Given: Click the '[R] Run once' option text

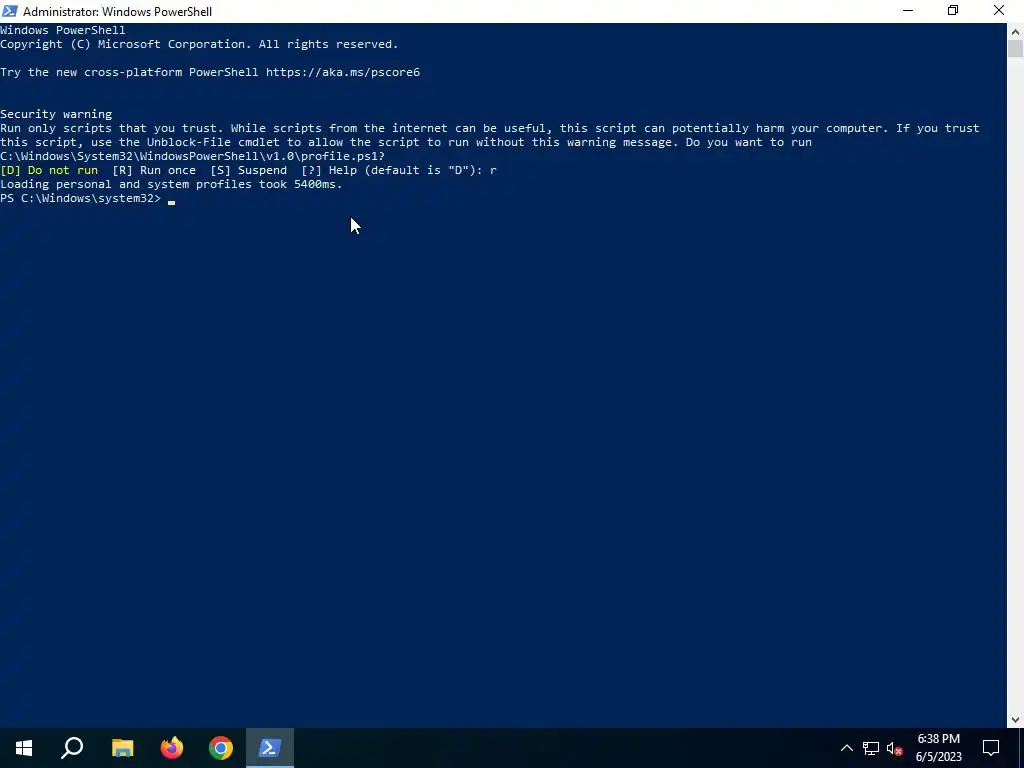Looking at the screenshot, I should click(x=154, y=170).
